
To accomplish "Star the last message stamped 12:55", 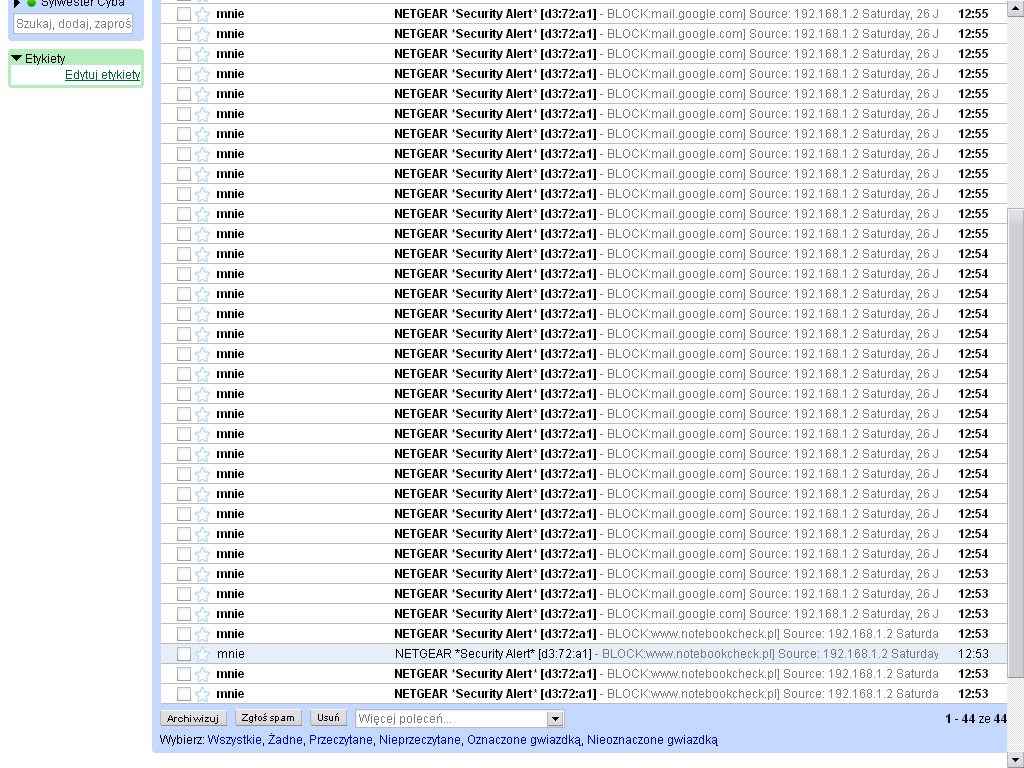I will point(202,234).
